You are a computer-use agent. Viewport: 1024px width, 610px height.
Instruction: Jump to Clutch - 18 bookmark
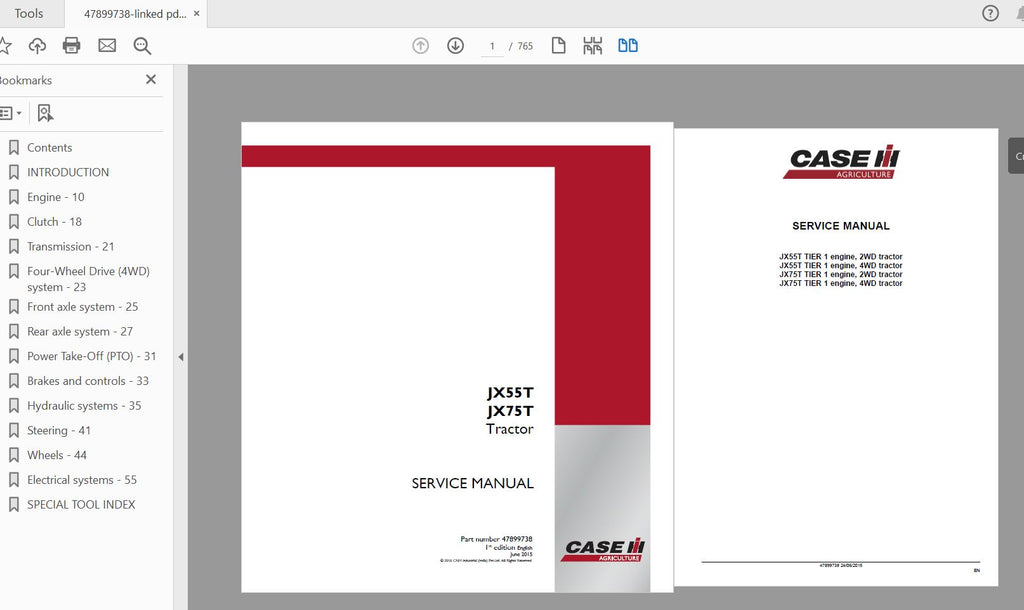(54, 222)
